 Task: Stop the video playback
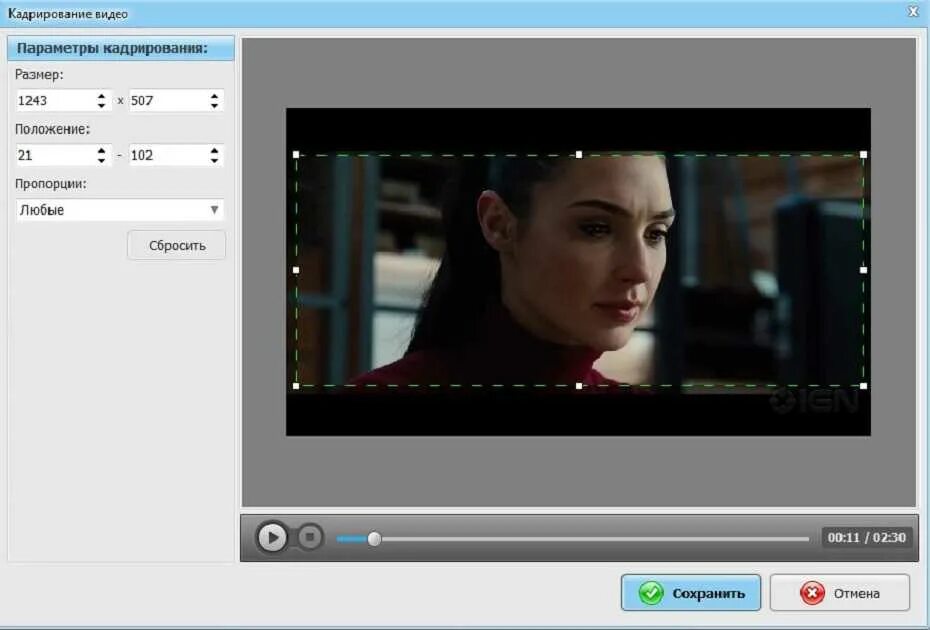[x=310, y=537]
